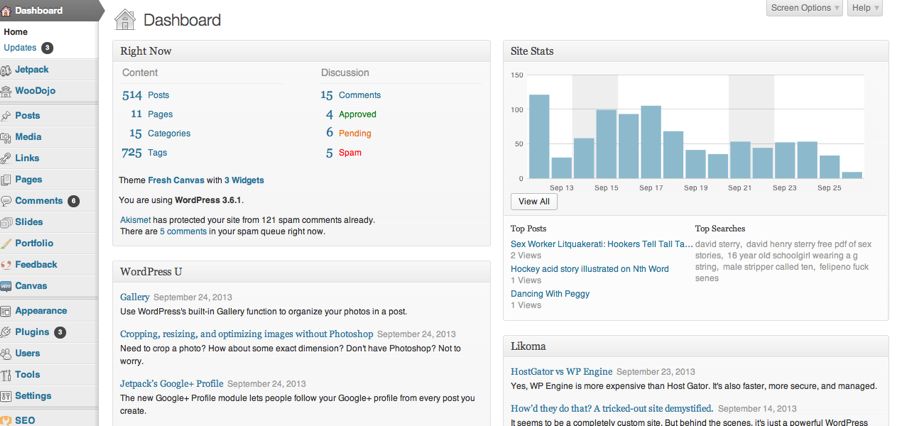View the 725 Tags link
This screenshot has height=426, width=900.
click(x=144, y=153)
